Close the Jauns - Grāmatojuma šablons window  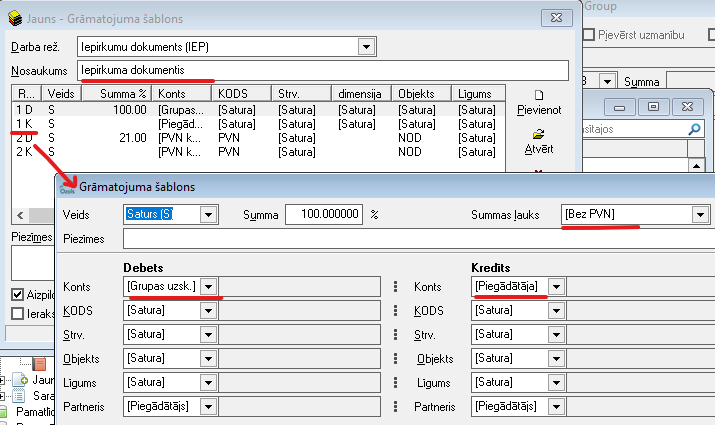click(556, 18)
